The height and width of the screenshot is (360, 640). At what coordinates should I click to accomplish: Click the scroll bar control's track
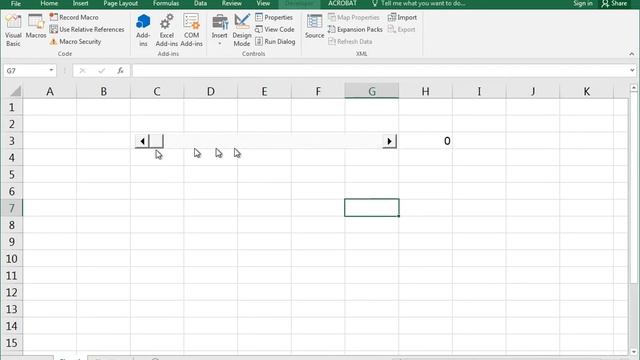(273, 141)
